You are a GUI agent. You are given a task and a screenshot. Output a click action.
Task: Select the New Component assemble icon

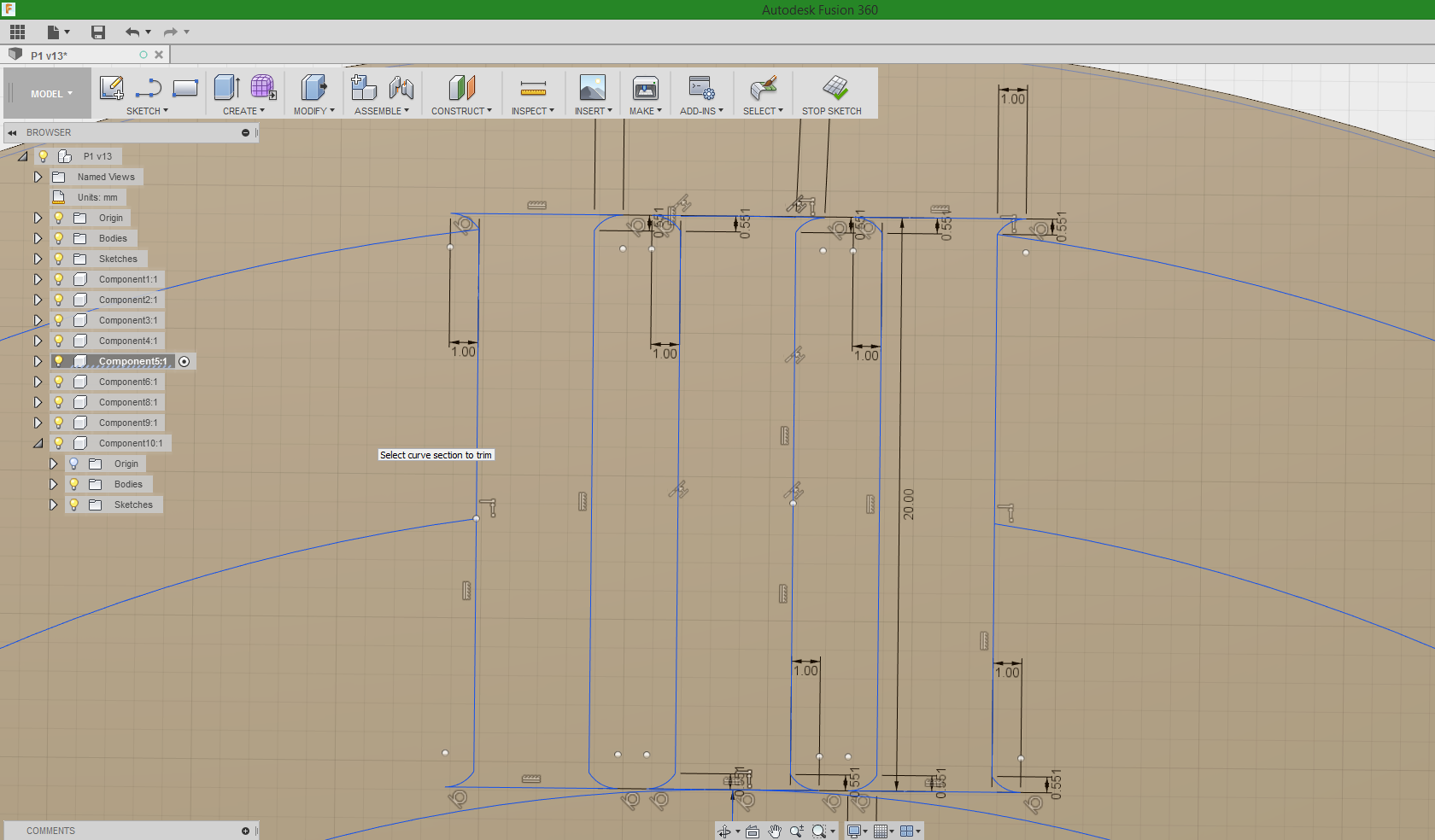click(x=364, y=87)
